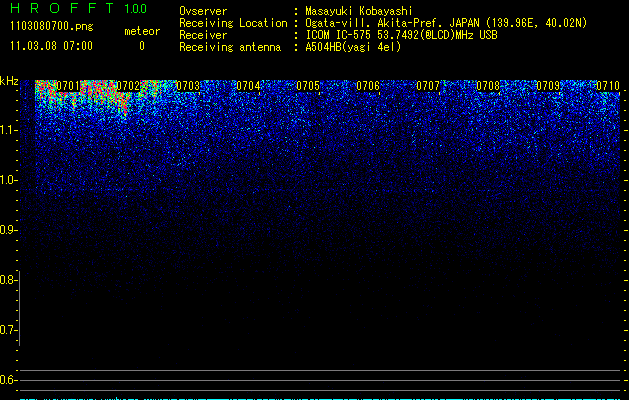Screen dimensions: 629x400
Task: Click the 0703 time marker
Action: pos(188,86)
